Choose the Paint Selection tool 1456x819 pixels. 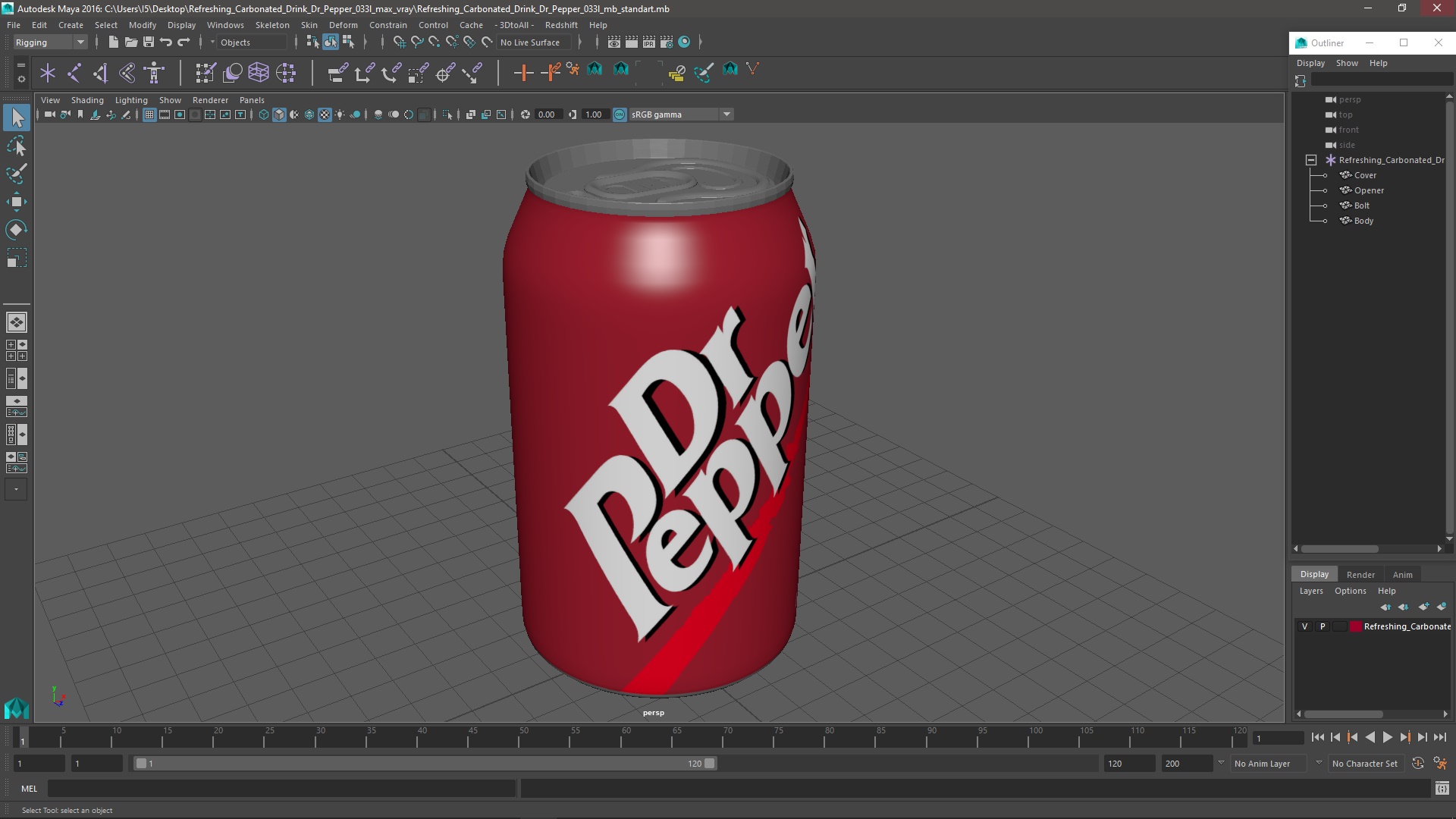coord(17,174)
